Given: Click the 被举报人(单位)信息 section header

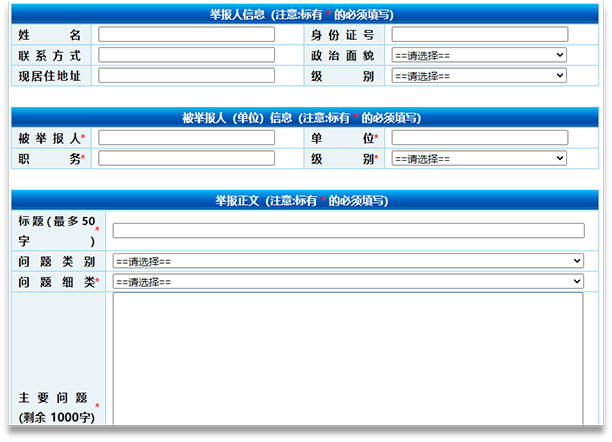Looking at the screenshot, I should pyautogui.click(x=305, y=118).
